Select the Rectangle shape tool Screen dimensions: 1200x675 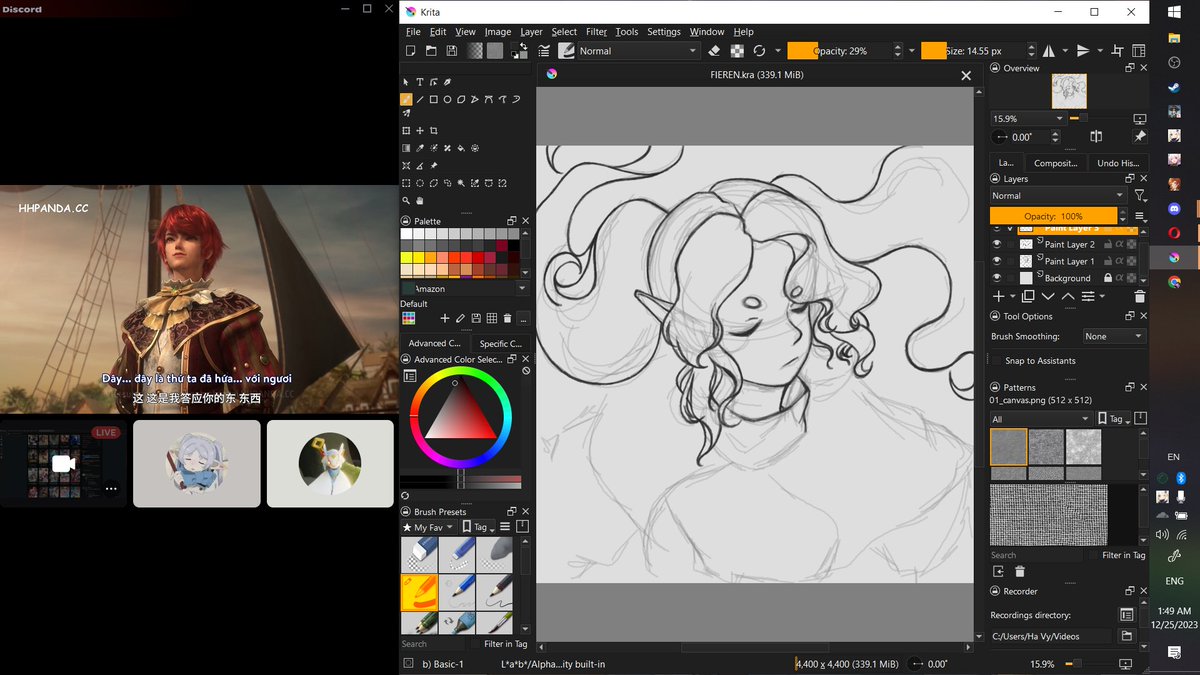click(x=433, y=99)
